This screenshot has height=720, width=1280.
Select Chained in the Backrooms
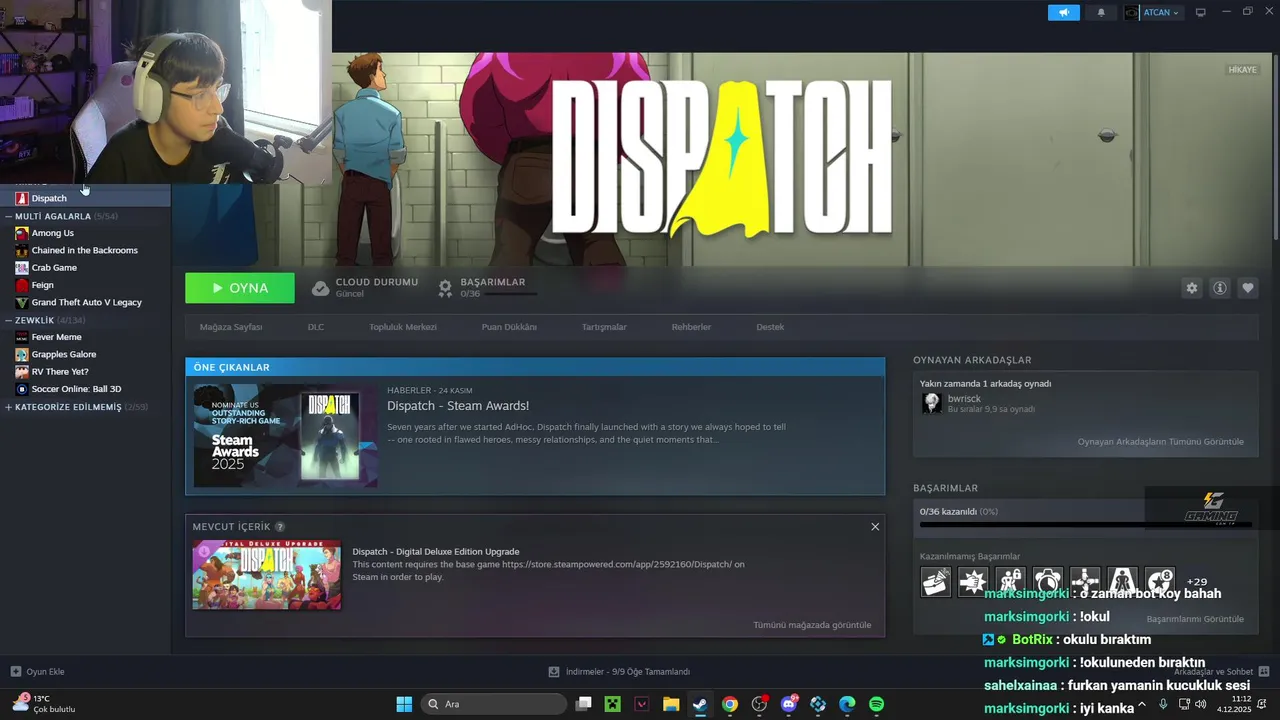point(85,250)
